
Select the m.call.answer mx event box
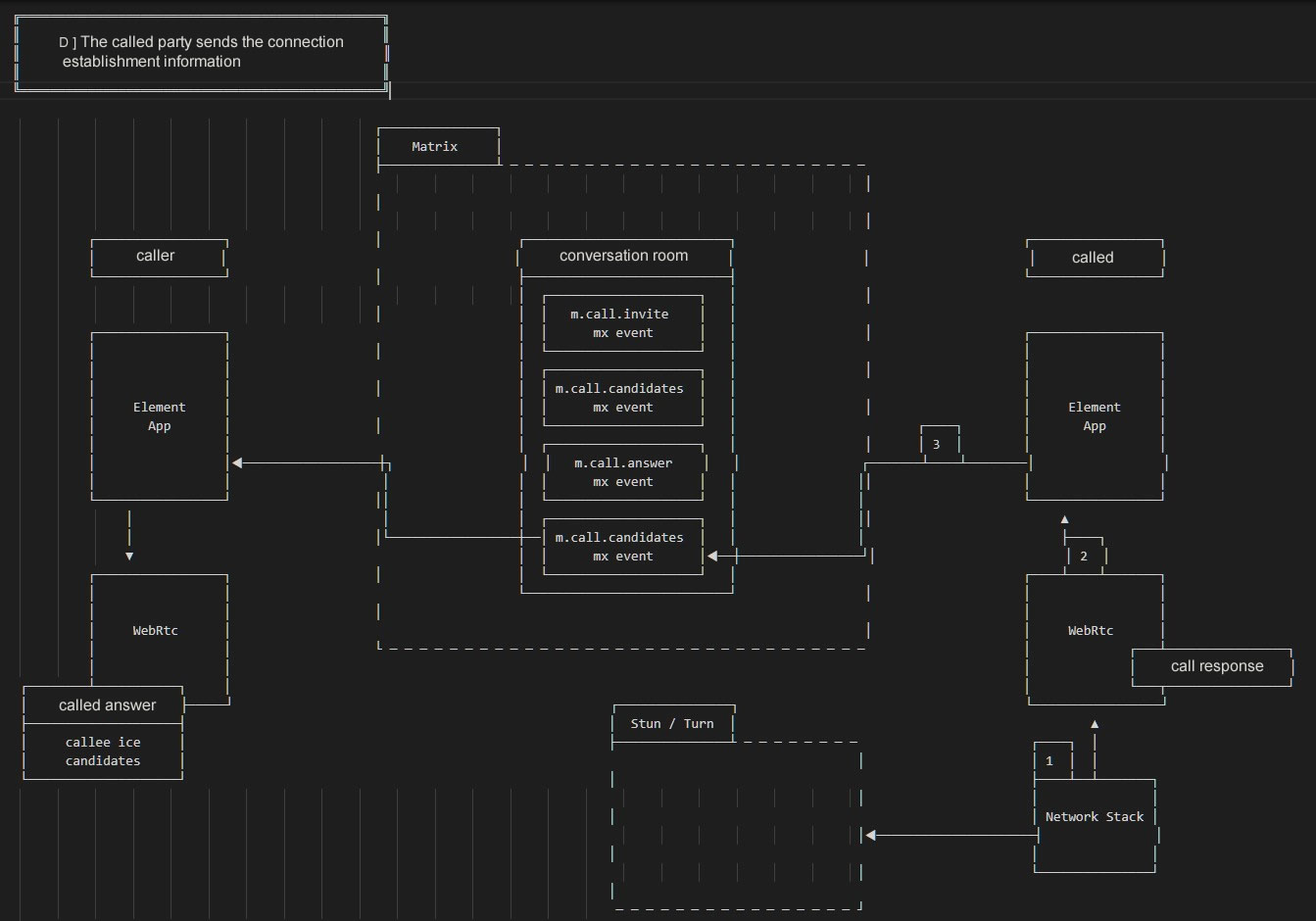tap(623, 472)
